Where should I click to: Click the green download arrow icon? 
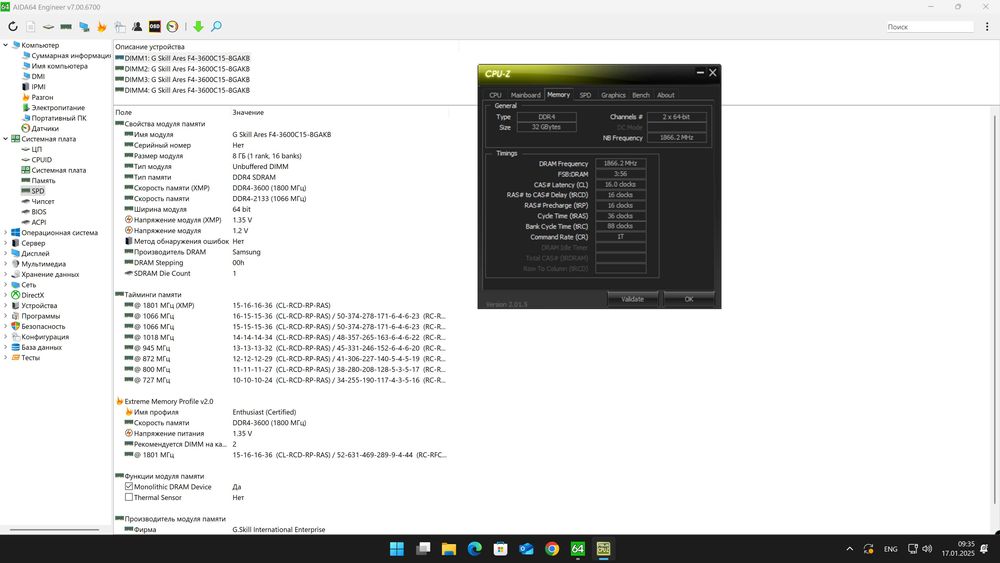[x=198, y=26]
